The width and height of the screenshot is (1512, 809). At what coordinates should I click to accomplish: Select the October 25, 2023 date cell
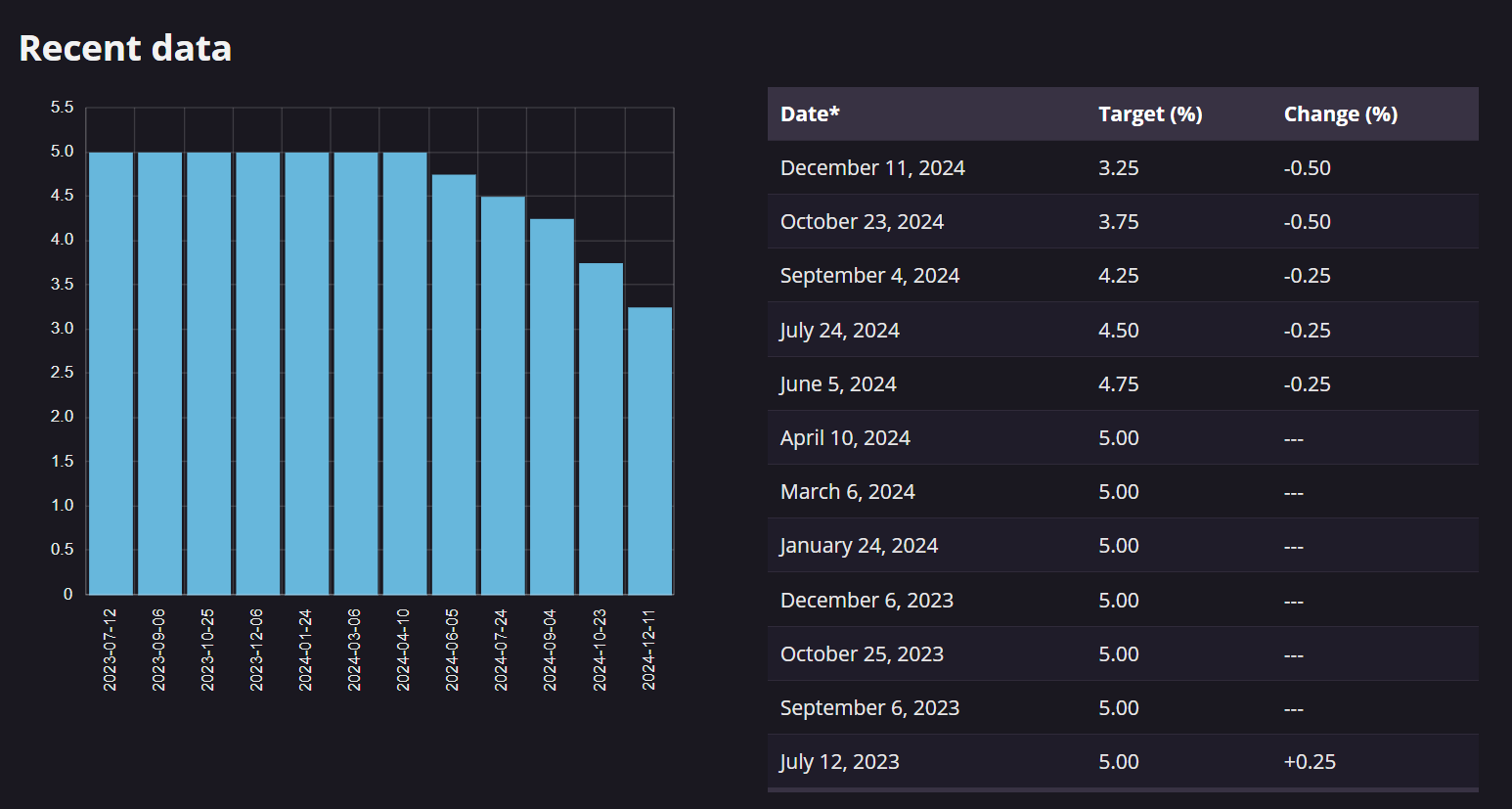tap(862, 654)
